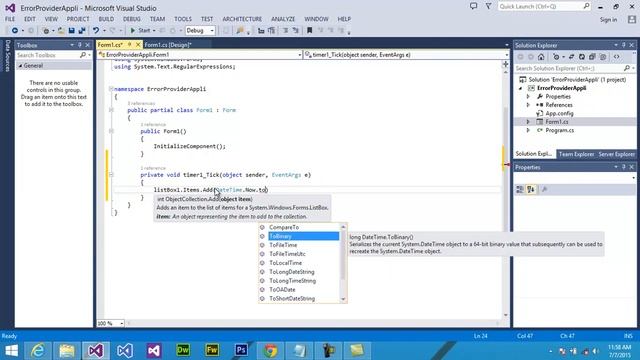640x360 pixels.
Task: Click the View Code icon in Solution Explorer
Action: 617,57
